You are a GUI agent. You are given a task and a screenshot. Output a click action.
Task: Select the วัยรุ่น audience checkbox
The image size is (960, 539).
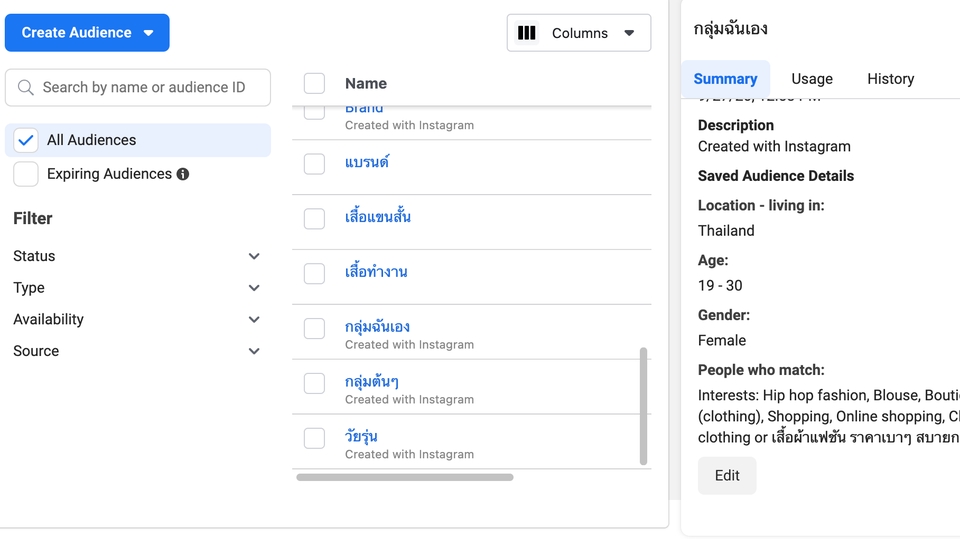[x=314, y=438]
